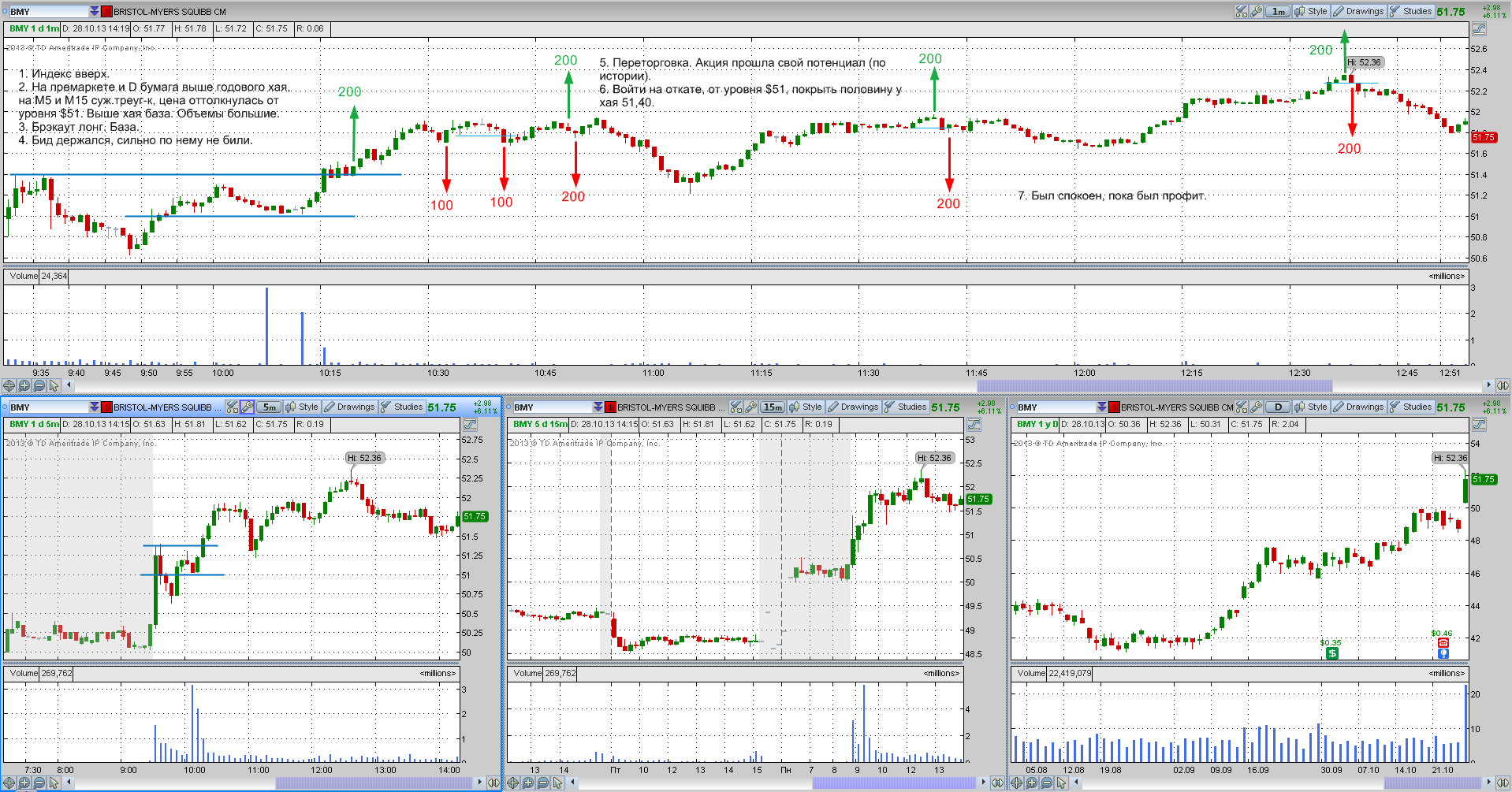This screenshot has height=792, width=1512.
Task: Toggle link circle left of 15m chart symbol
Action: click(508, 407)
